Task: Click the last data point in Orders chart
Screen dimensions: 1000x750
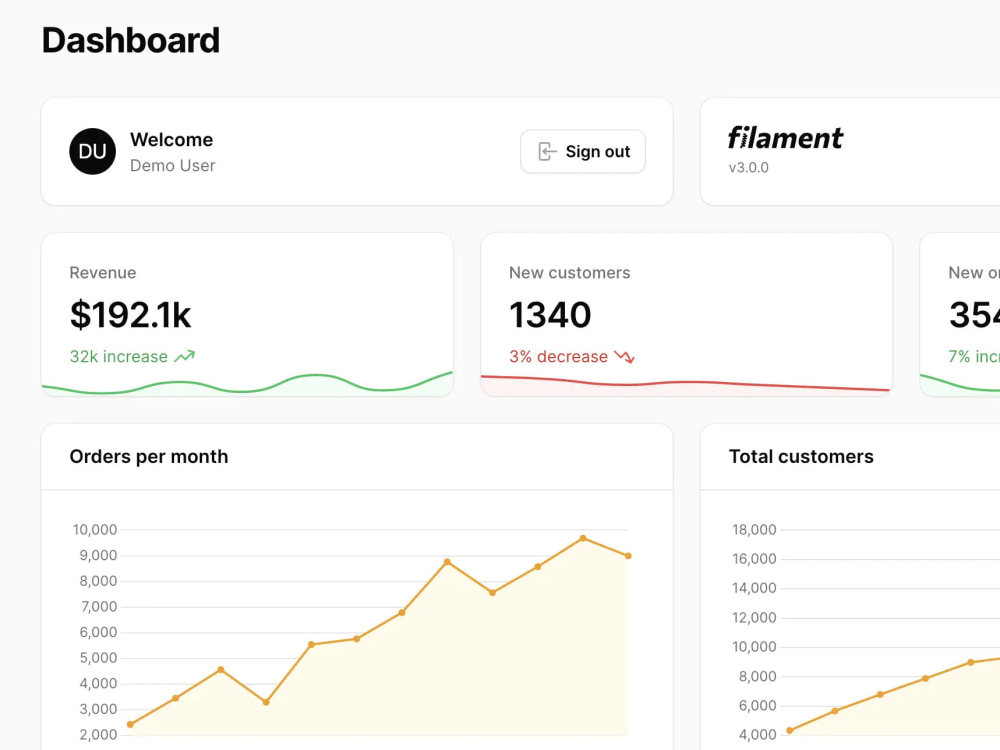Action: pyautogui.click(x=628, y=556)
